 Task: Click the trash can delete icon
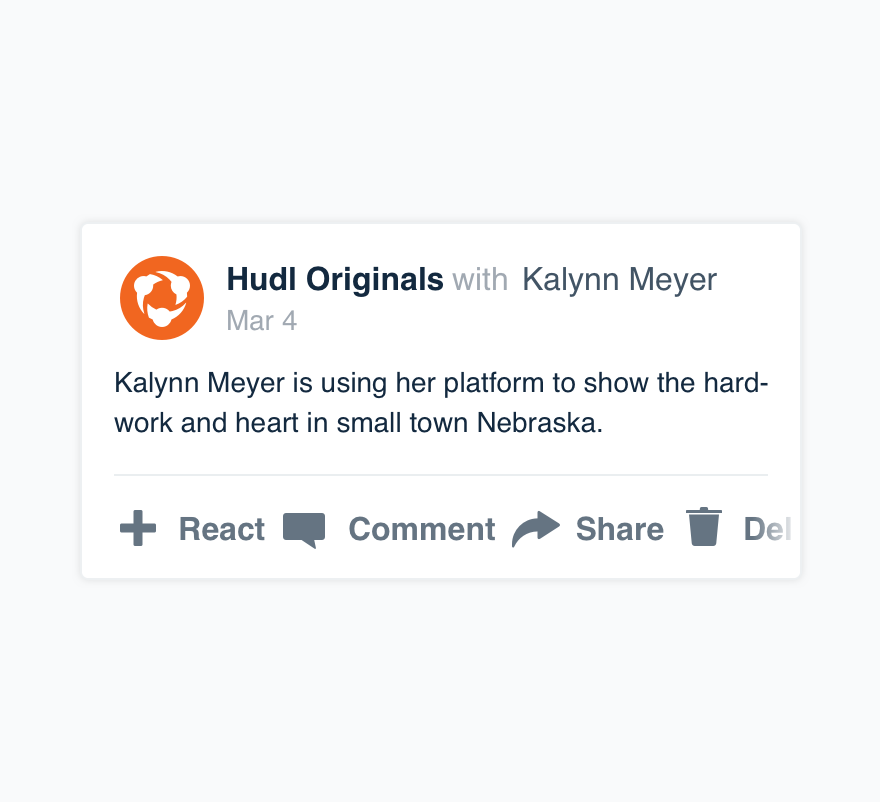(x=704, y=527)
